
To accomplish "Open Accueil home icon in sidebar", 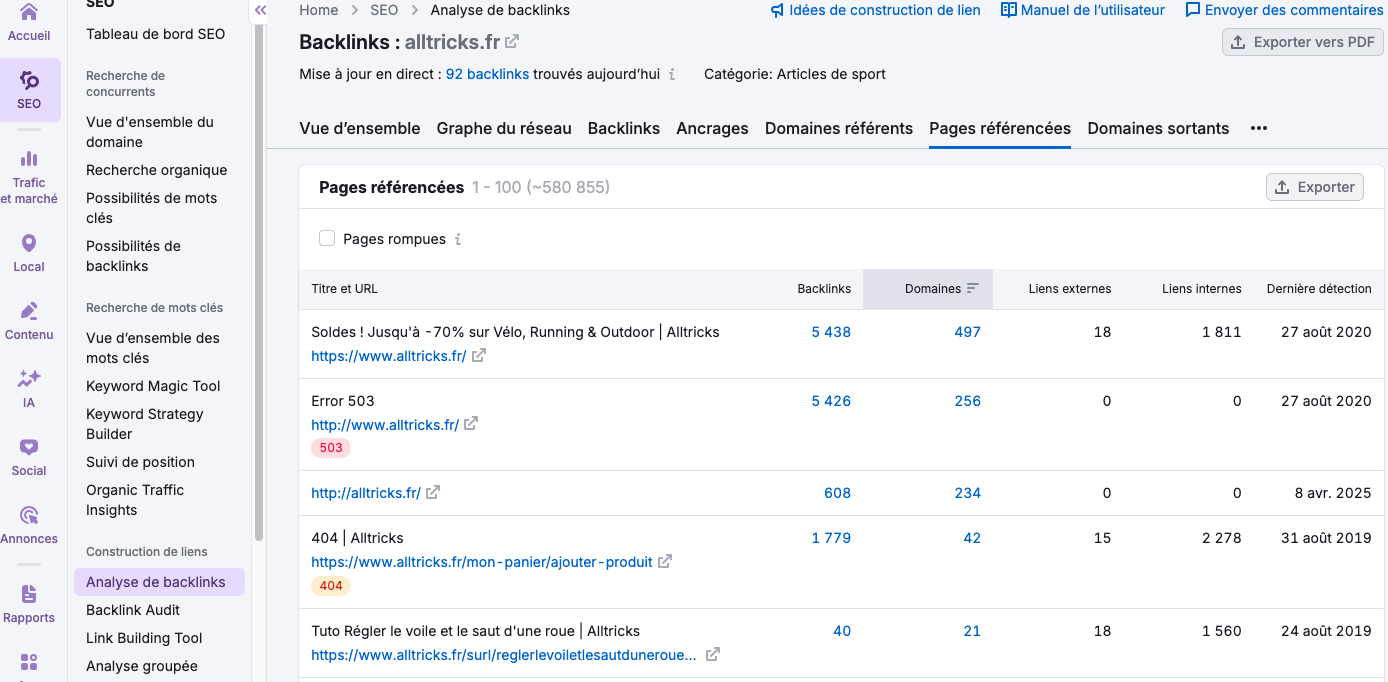I will coord(29,12).
